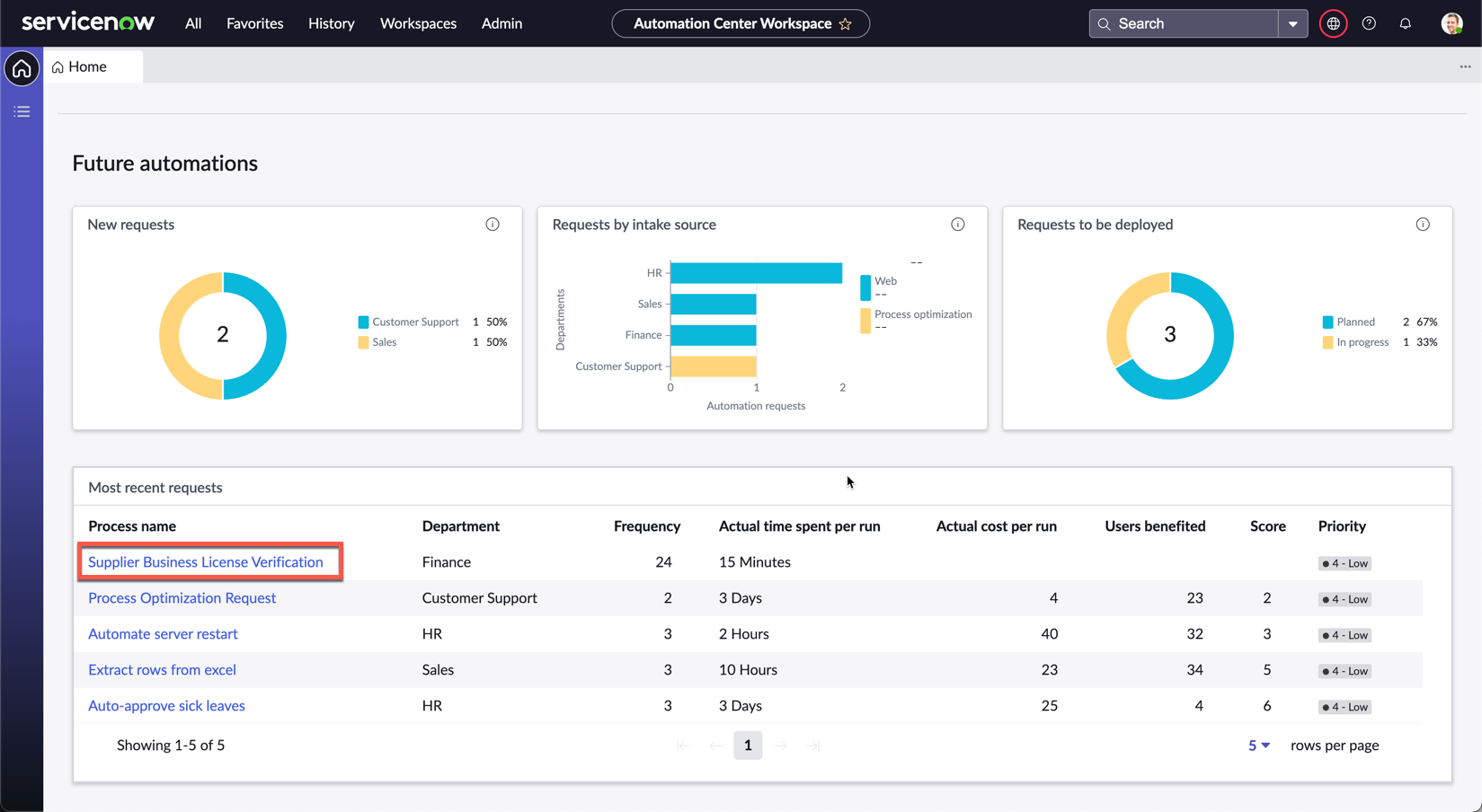1482x812 pixels.
Task: Open the list menu icon in sidebar
Action: 22,112
